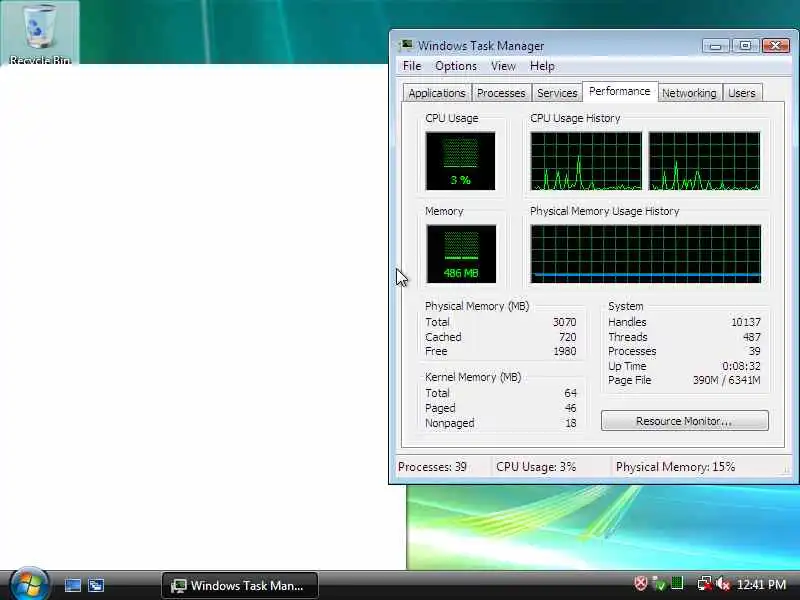The width and height of the screenshot is (800, 600).
Task: Click the Nonpaged value 18
Action: tap(570, 423)
